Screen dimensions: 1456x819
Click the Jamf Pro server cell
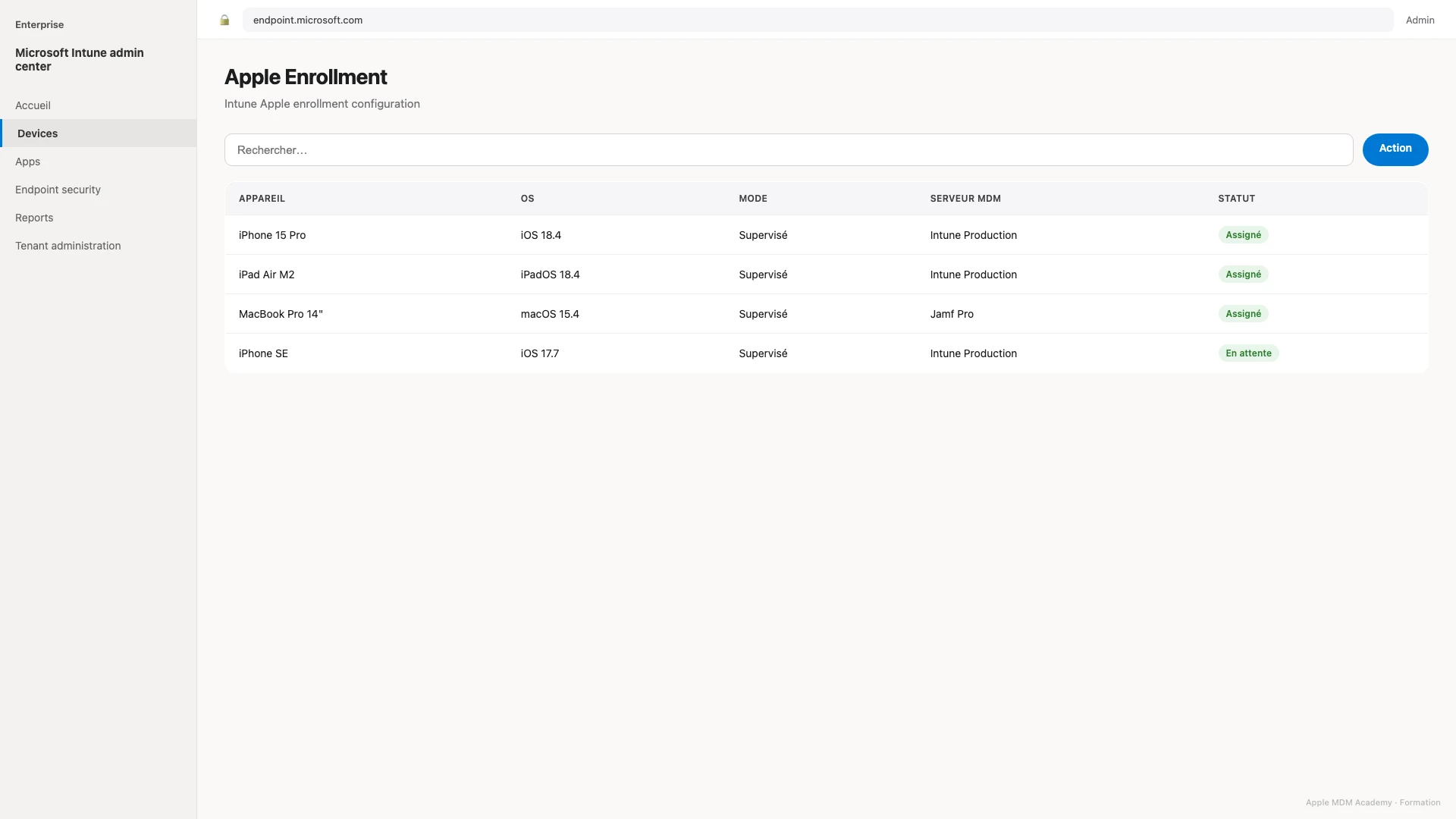click(952, 314)
